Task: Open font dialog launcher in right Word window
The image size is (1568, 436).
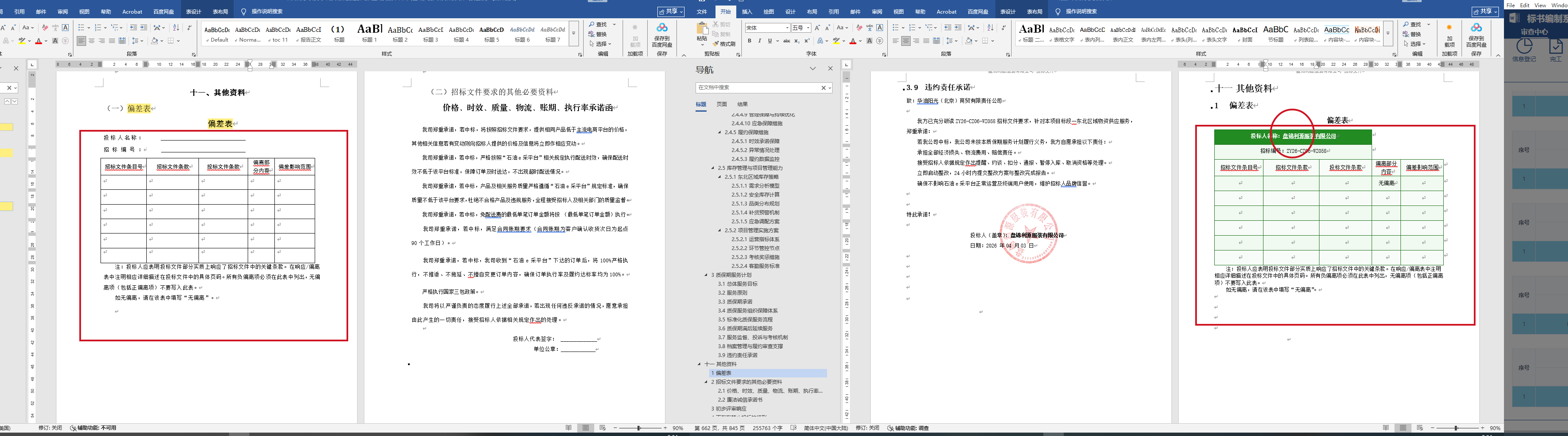Action: pyautogui.click(x=884, y=55)
